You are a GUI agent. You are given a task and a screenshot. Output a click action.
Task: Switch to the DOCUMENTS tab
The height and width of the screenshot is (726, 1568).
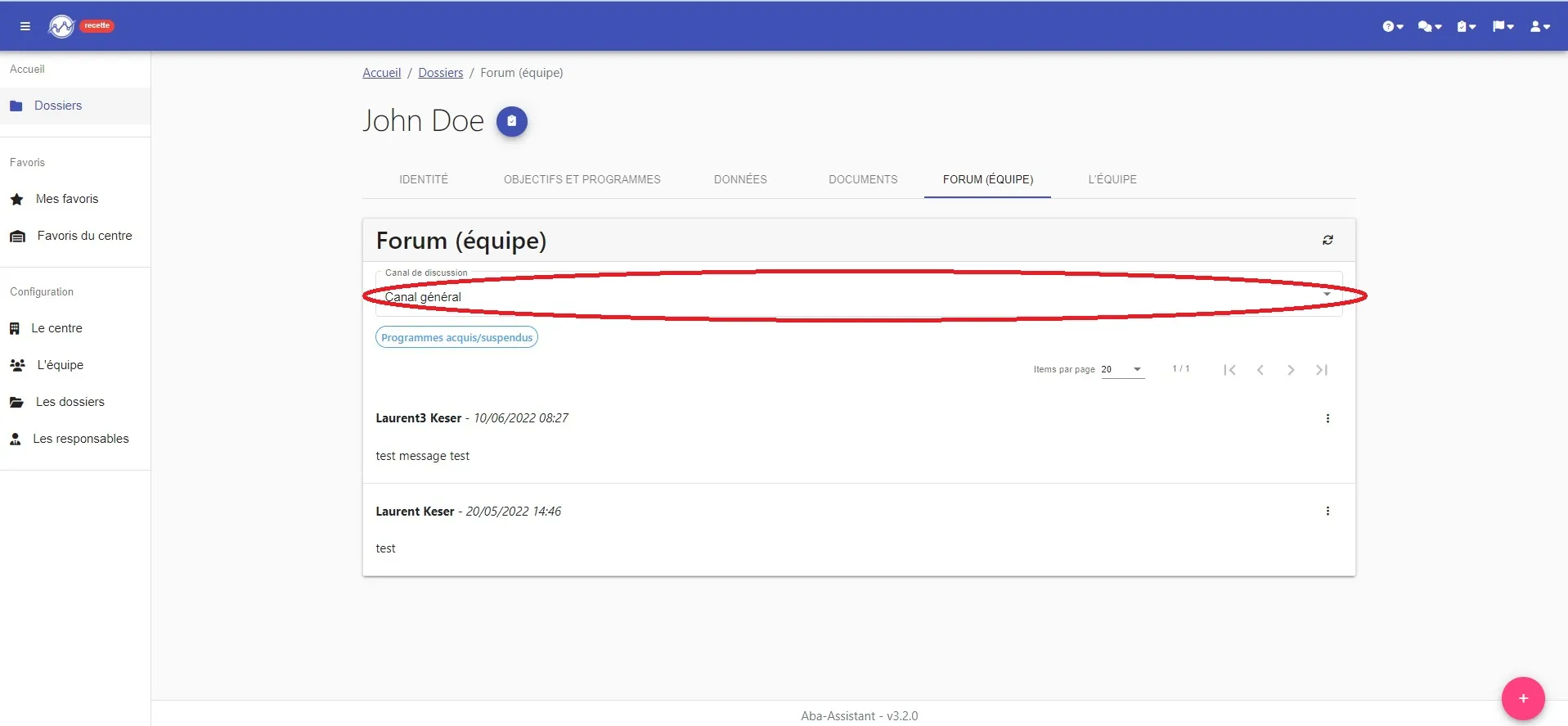(x=863, y=179)
